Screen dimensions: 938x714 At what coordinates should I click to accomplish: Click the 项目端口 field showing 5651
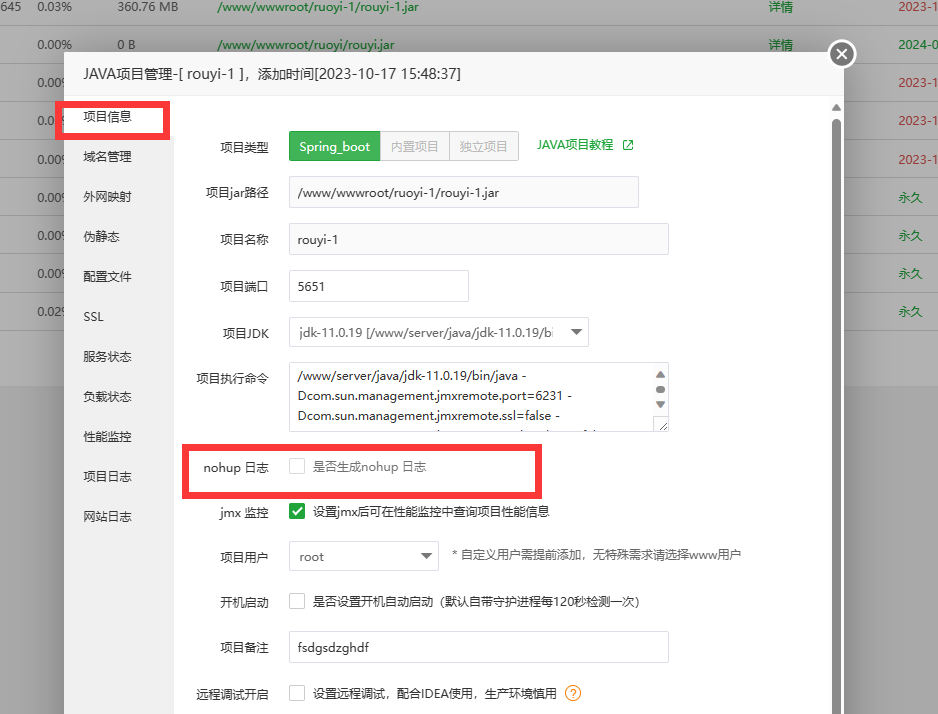(379, 286)
